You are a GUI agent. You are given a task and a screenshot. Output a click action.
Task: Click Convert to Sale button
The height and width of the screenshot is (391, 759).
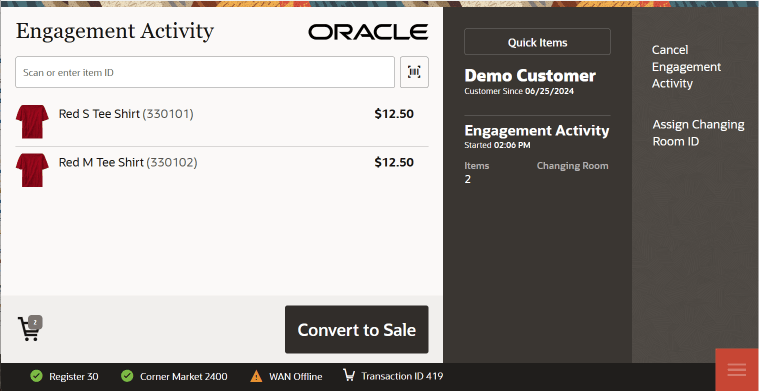click(357, 330)
